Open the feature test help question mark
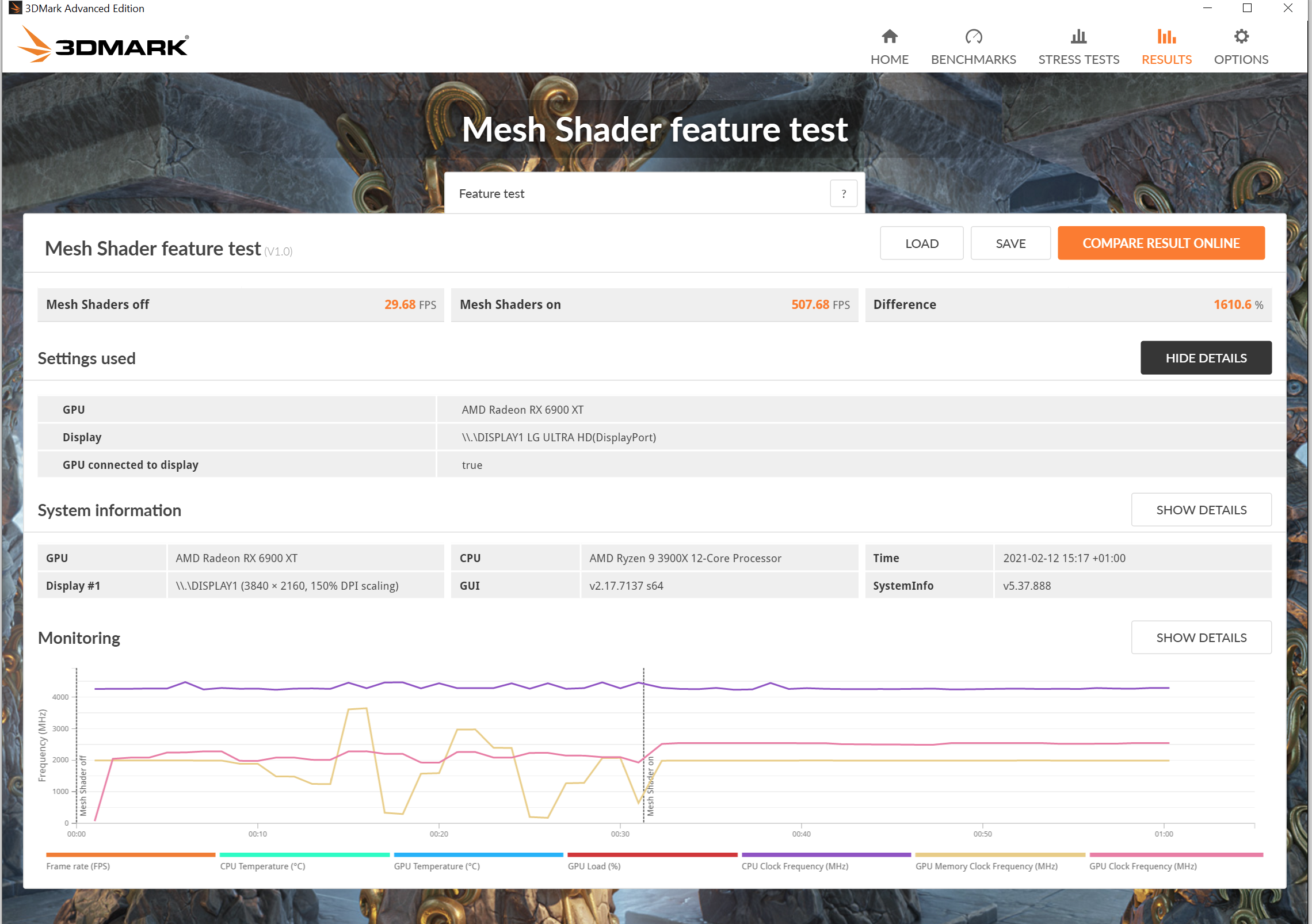Image resolution: width=1312 pixels, height=924 pixels. click(844, 193)
